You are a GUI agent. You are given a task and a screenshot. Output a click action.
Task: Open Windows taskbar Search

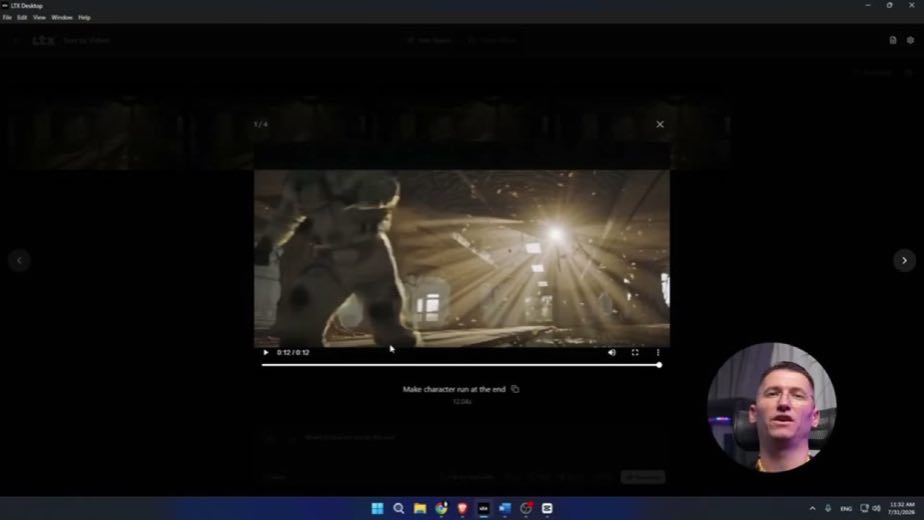click(398, 508)
